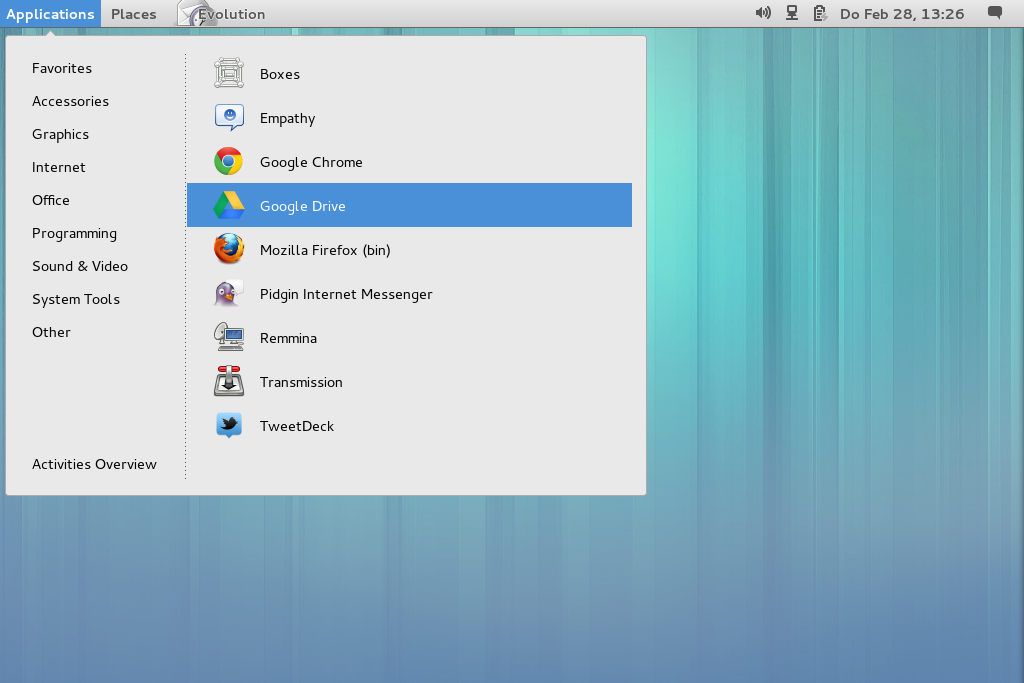Click the 'Empathy' text label

click(287, 118)
